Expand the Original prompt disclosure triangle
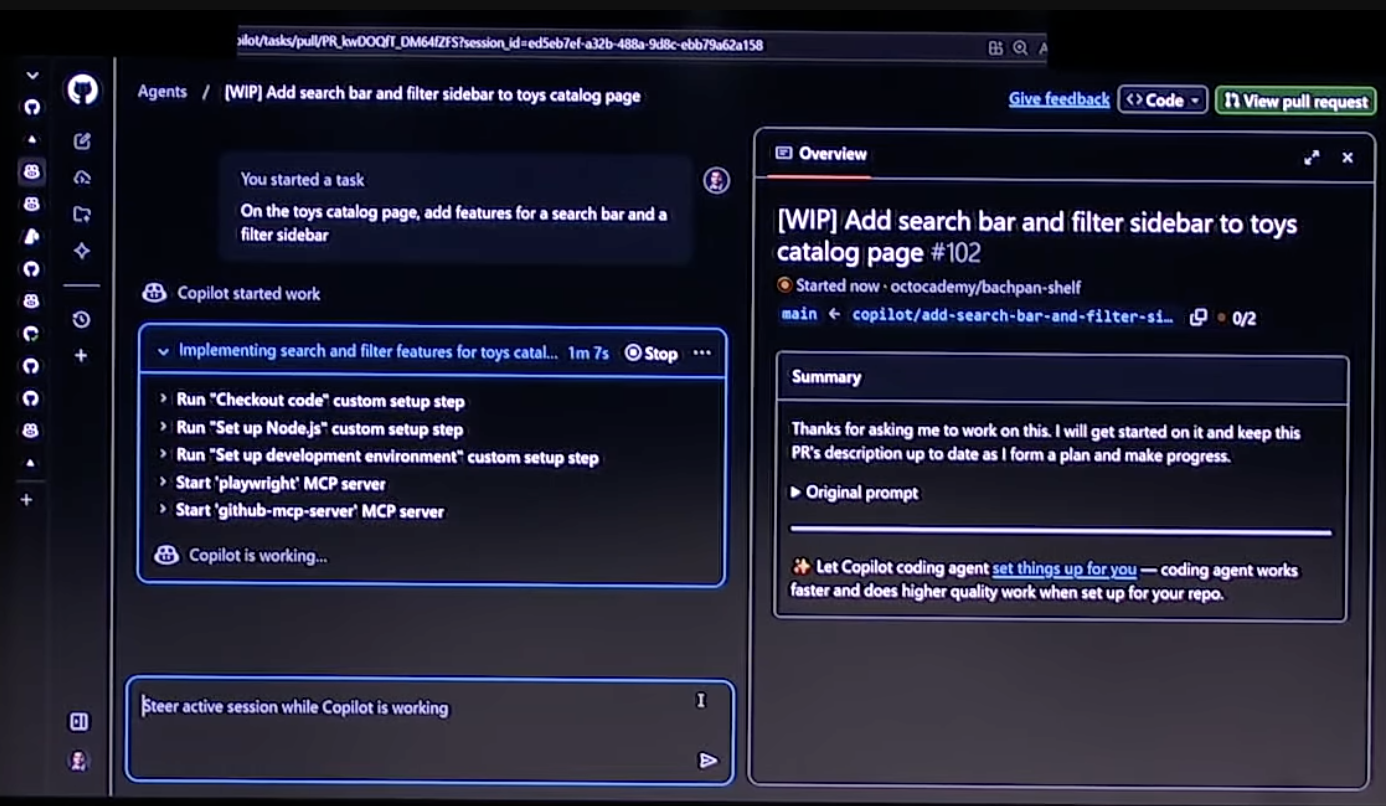 (796, 493)
